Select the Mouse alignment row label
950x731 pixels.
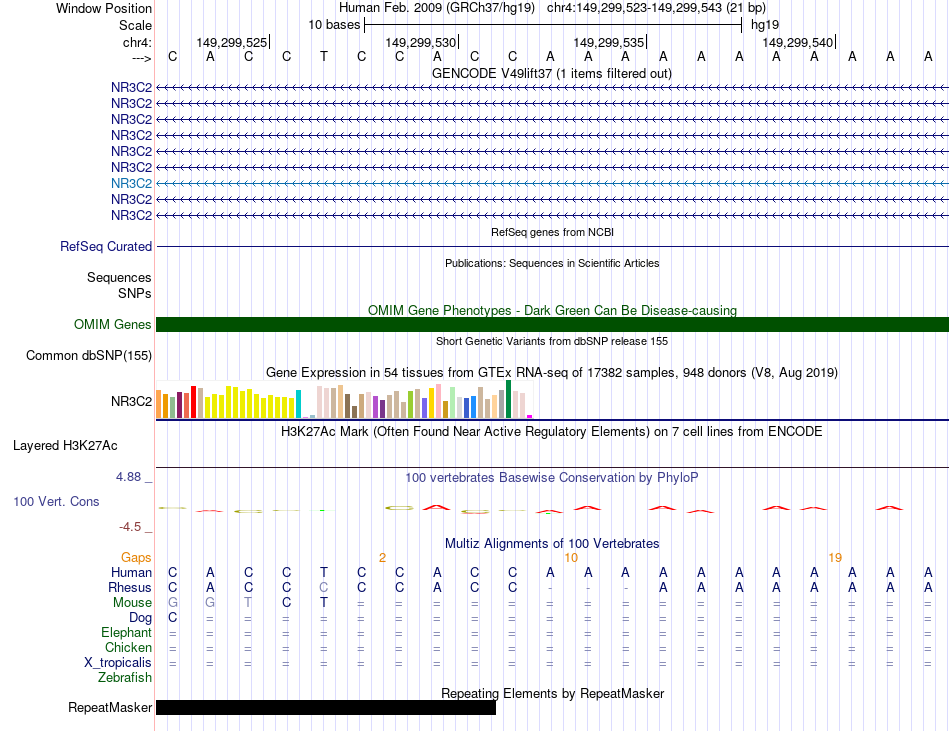point(132,603)
